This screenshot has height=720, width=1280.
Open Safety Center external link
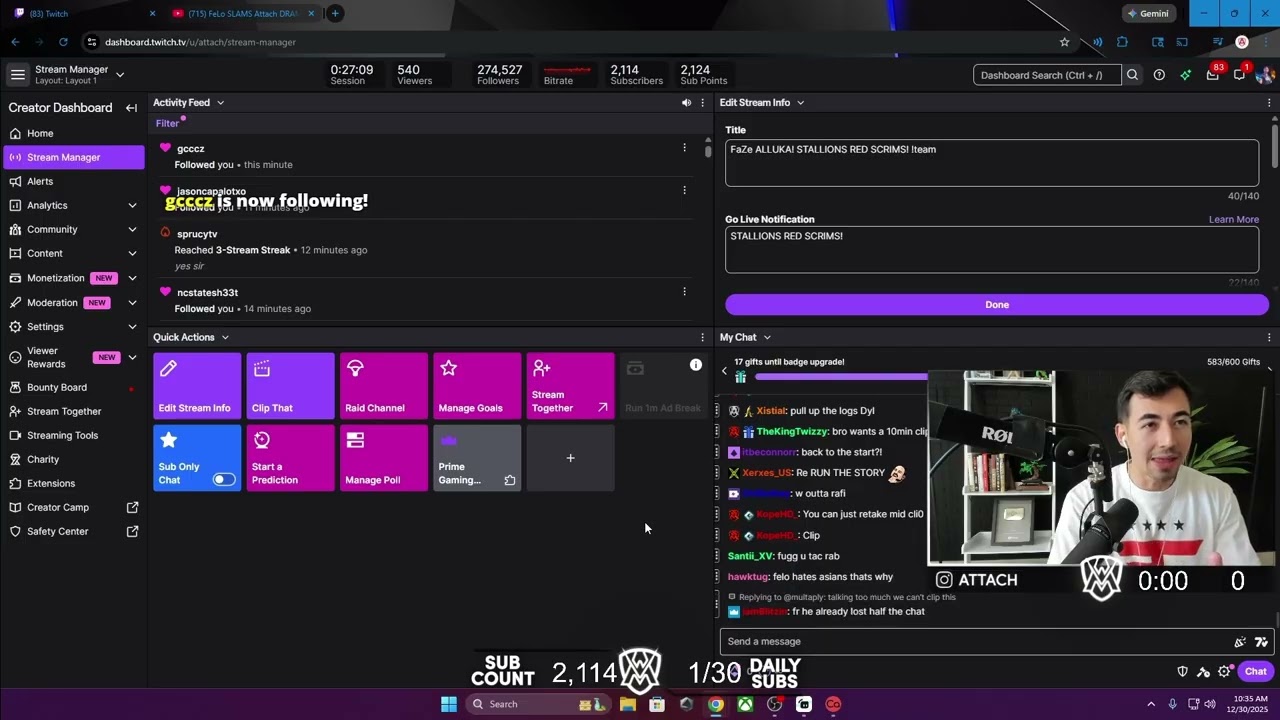pos(74,532)
